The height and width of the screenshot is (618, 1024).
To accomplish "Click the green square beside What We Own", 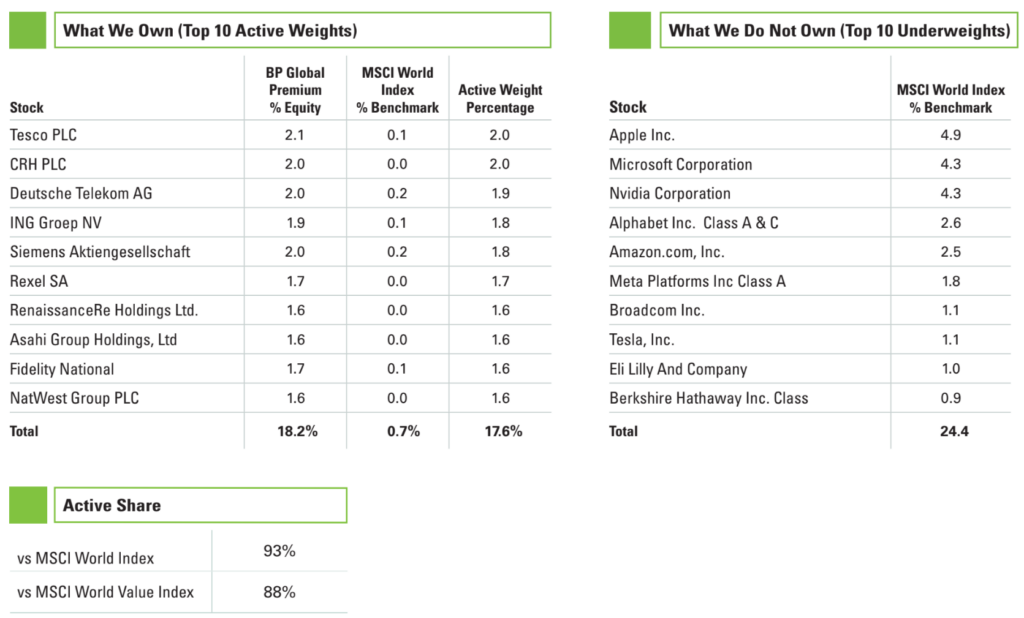I will 28,30.
